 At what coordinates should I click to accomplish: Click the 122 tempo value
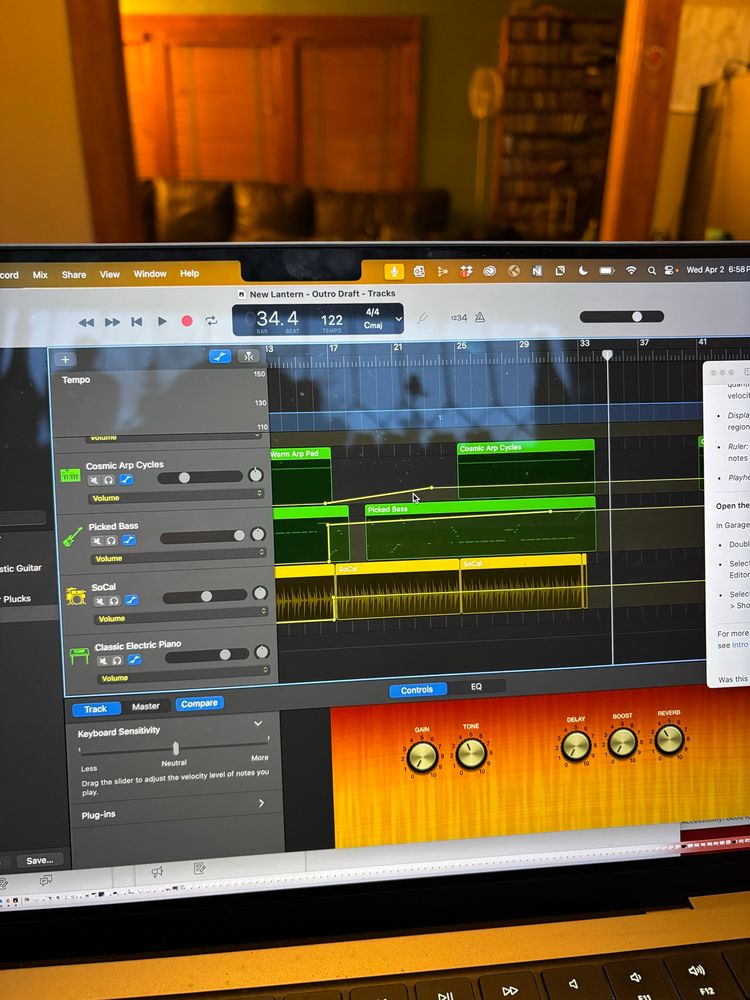[332, 320]
